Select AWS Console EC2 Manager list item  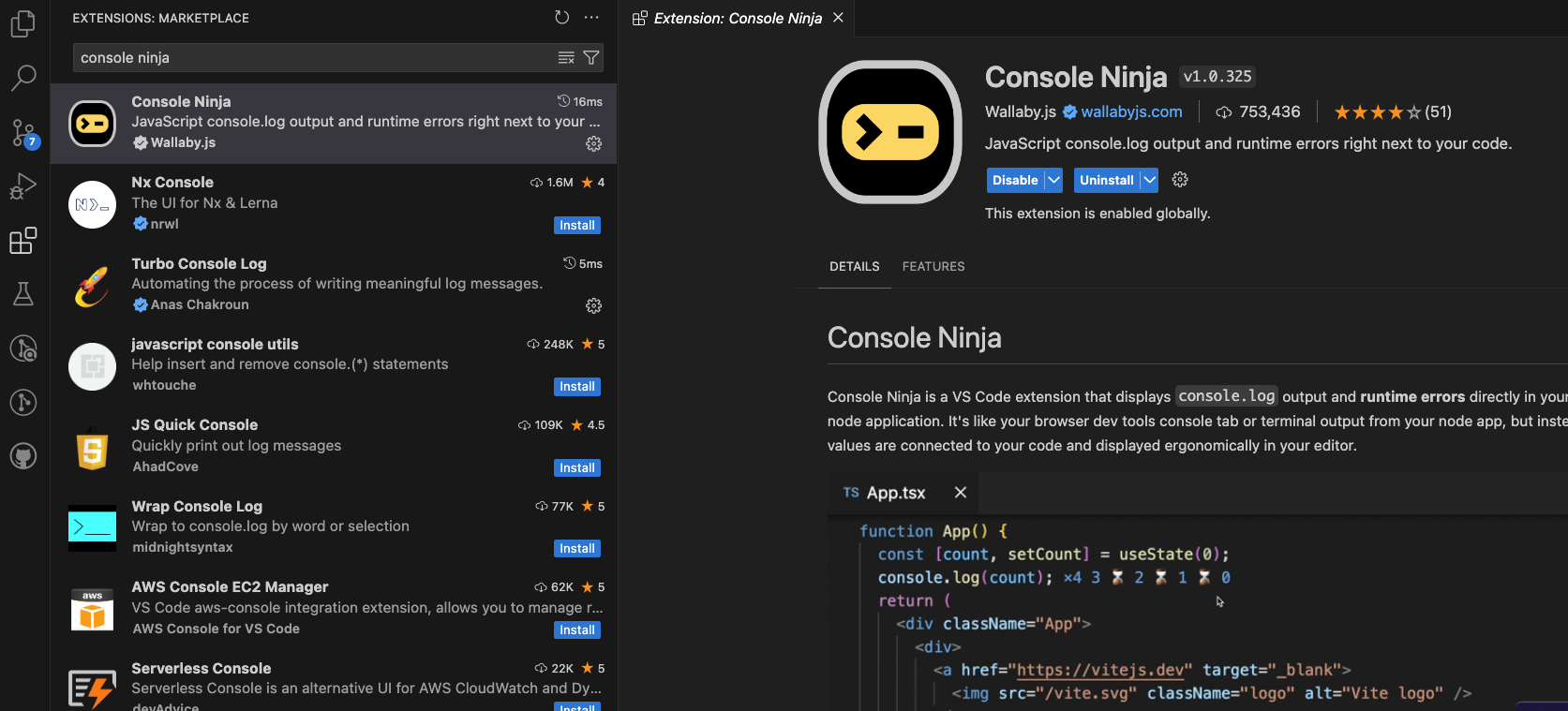(x=334, y=610)
